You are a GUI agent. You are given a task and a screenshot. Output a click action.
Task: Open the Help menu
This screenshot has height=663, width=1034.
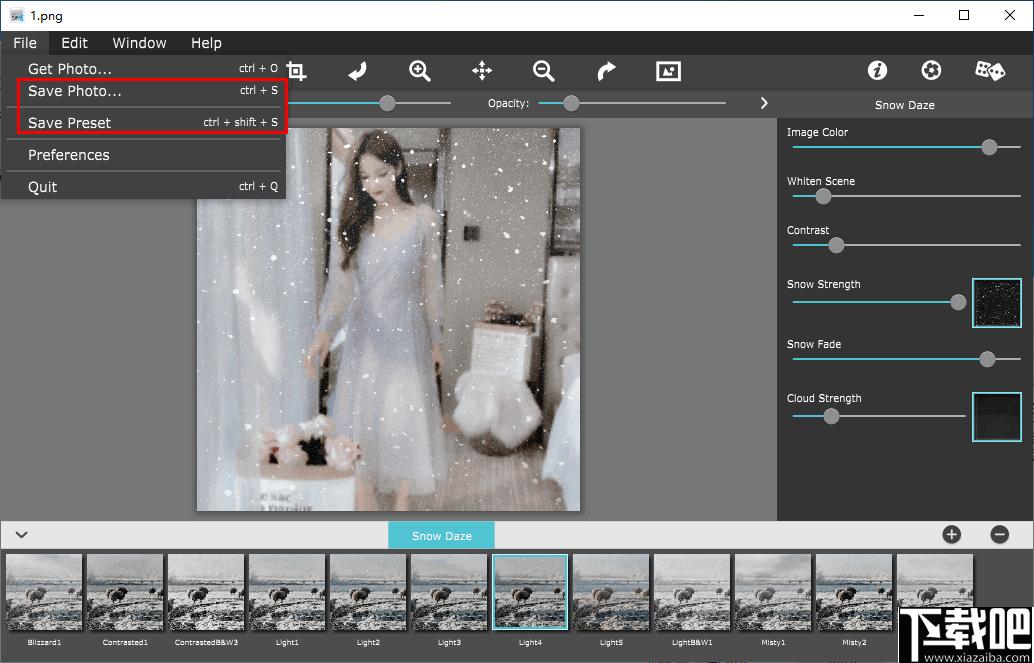pyautogui.click(x=206, y=43)
